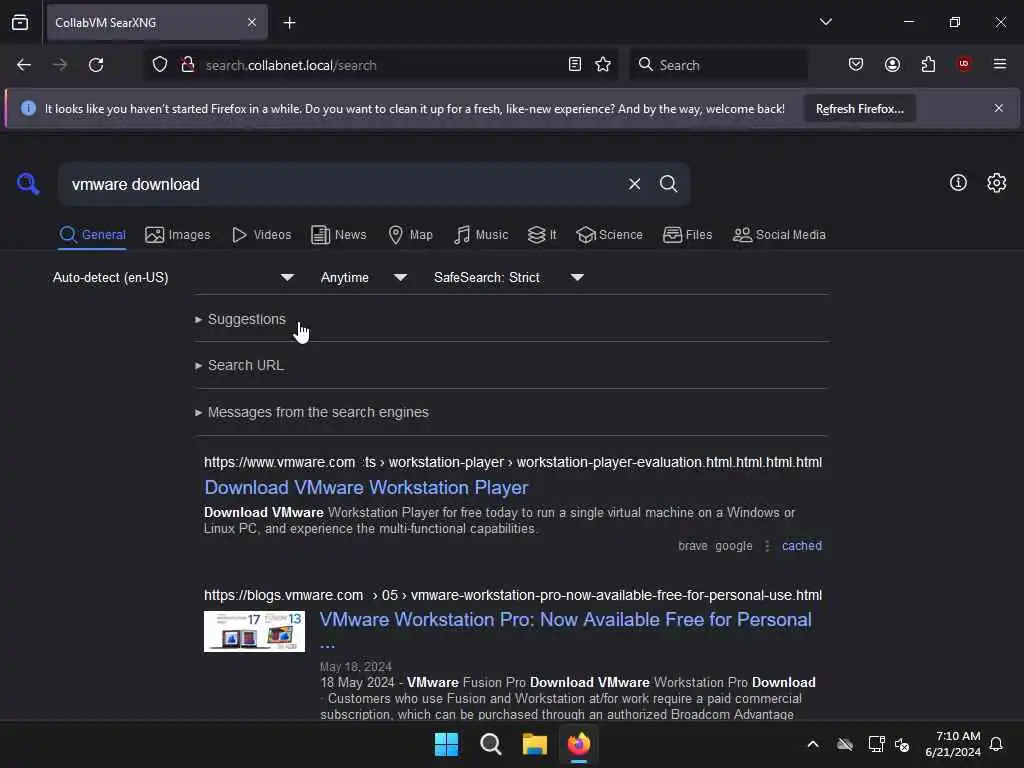
Task: Click the Refresh Firefox... button
Action: coord(859,109)
